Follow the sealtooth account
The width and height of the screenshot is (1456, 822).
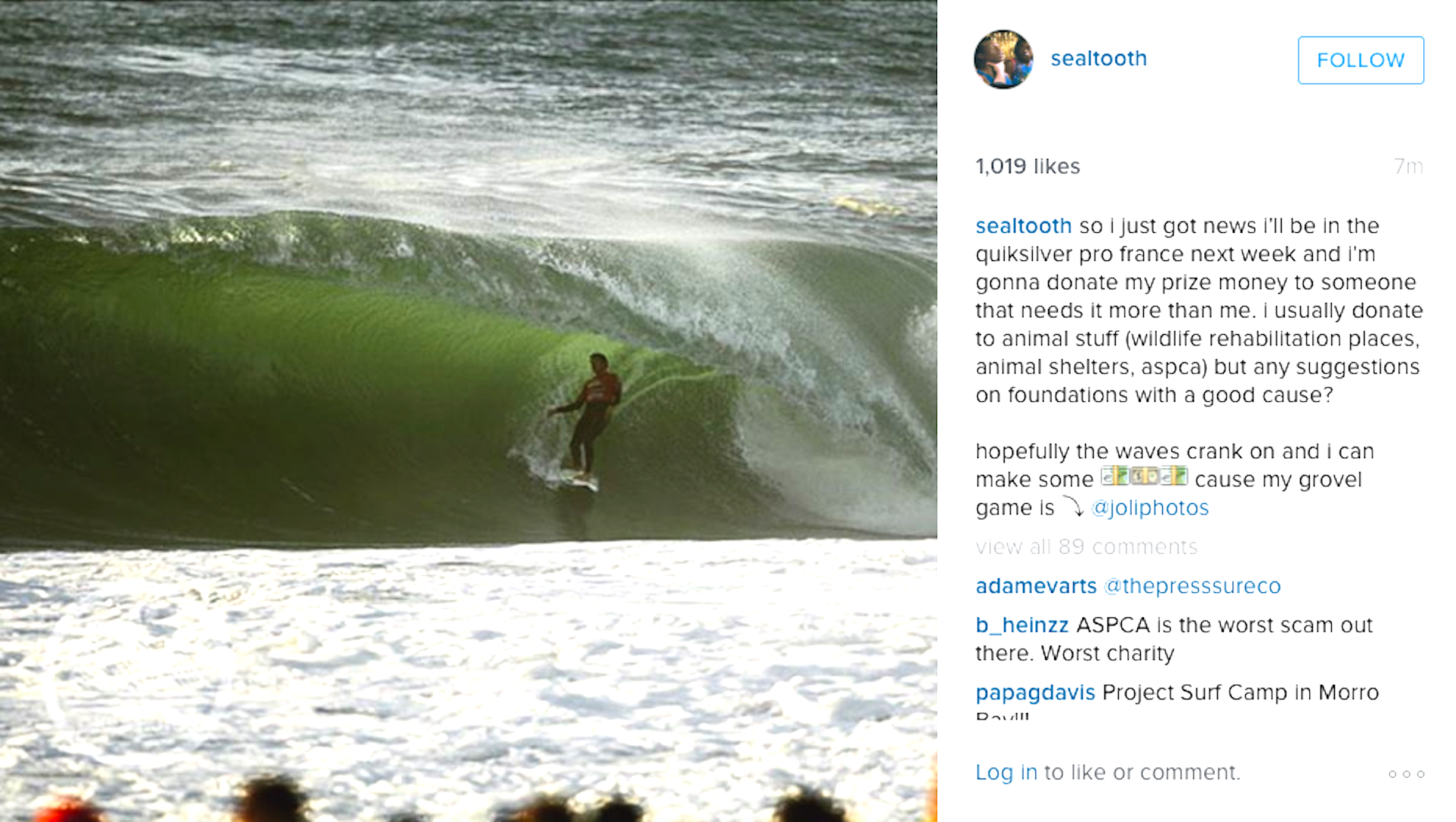click(1360, 60)
